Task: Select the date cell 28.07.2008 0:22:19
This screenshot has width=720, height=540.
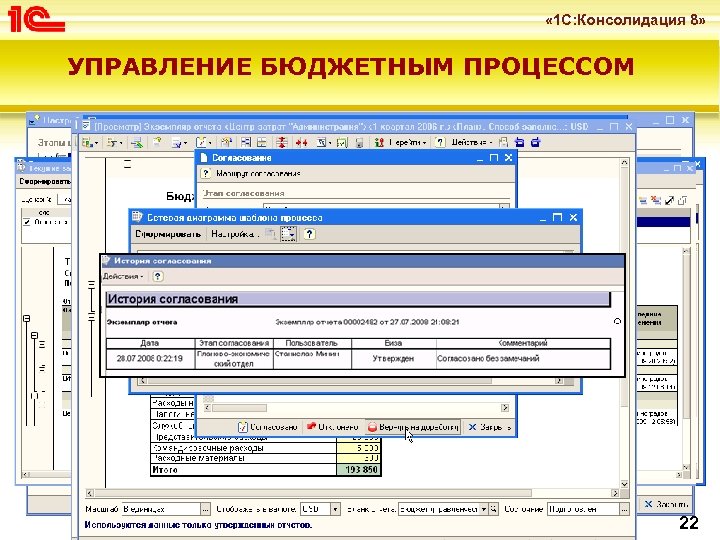Action: pyautogui.click(x=150, y=359)
